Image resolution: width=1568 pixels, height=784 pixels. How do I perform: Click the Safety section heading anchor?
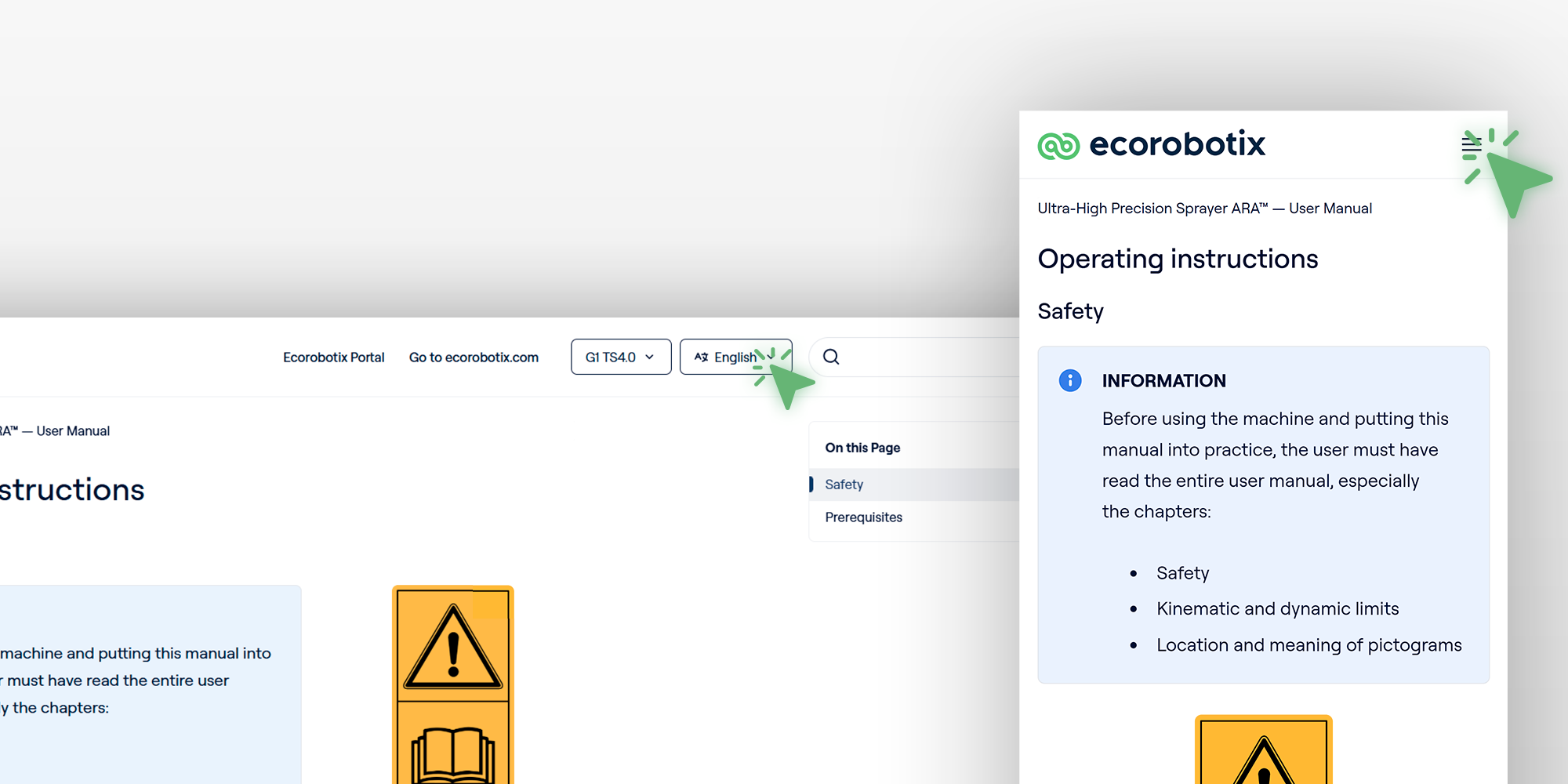1070,311
